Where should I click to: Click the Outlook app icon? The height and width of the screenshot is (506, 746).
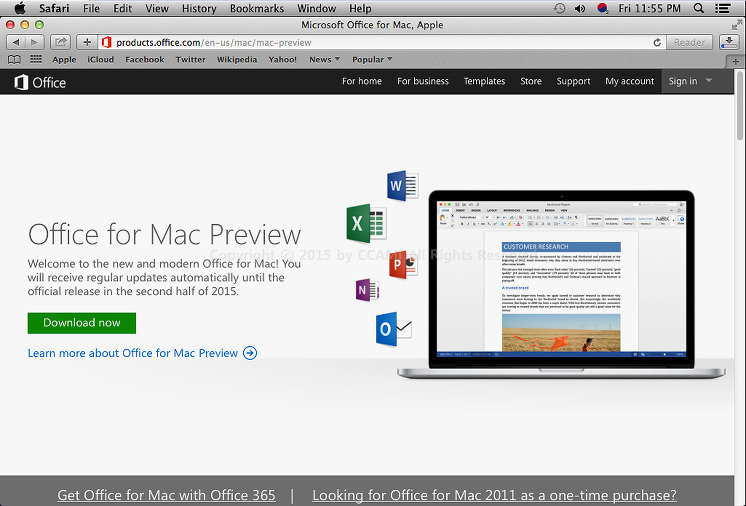click(393, 329)
